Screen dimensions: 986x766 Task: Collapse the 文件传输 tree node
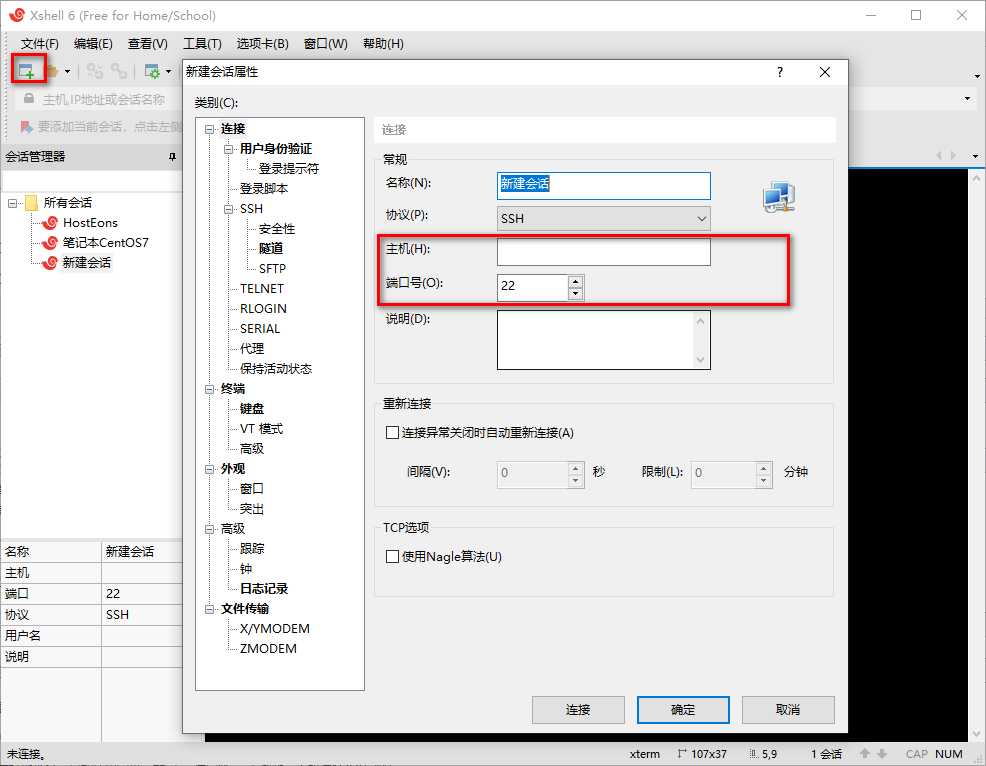[209, 609]
